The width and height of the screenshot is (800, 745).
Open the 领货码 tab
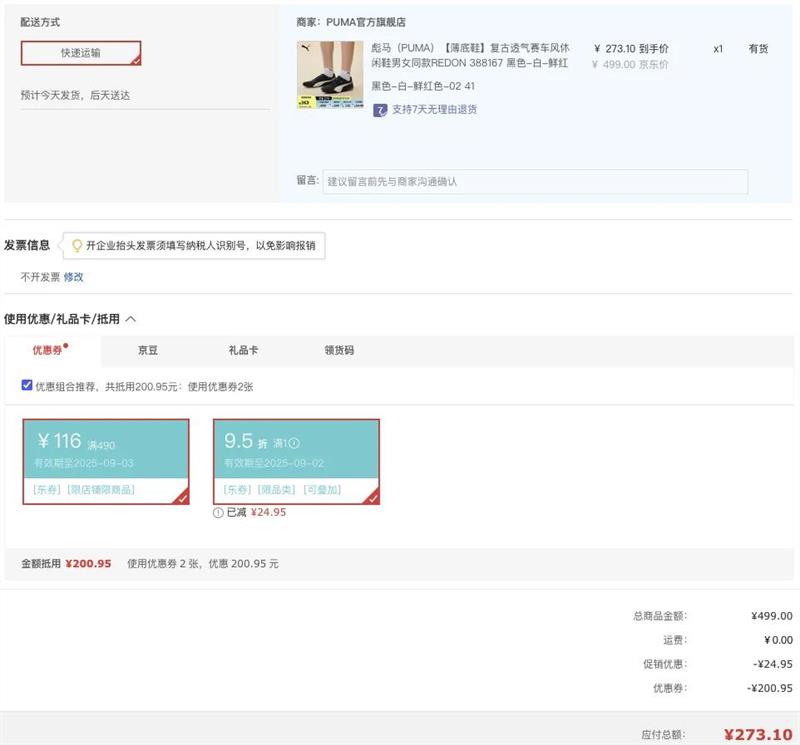click(339, 351)
